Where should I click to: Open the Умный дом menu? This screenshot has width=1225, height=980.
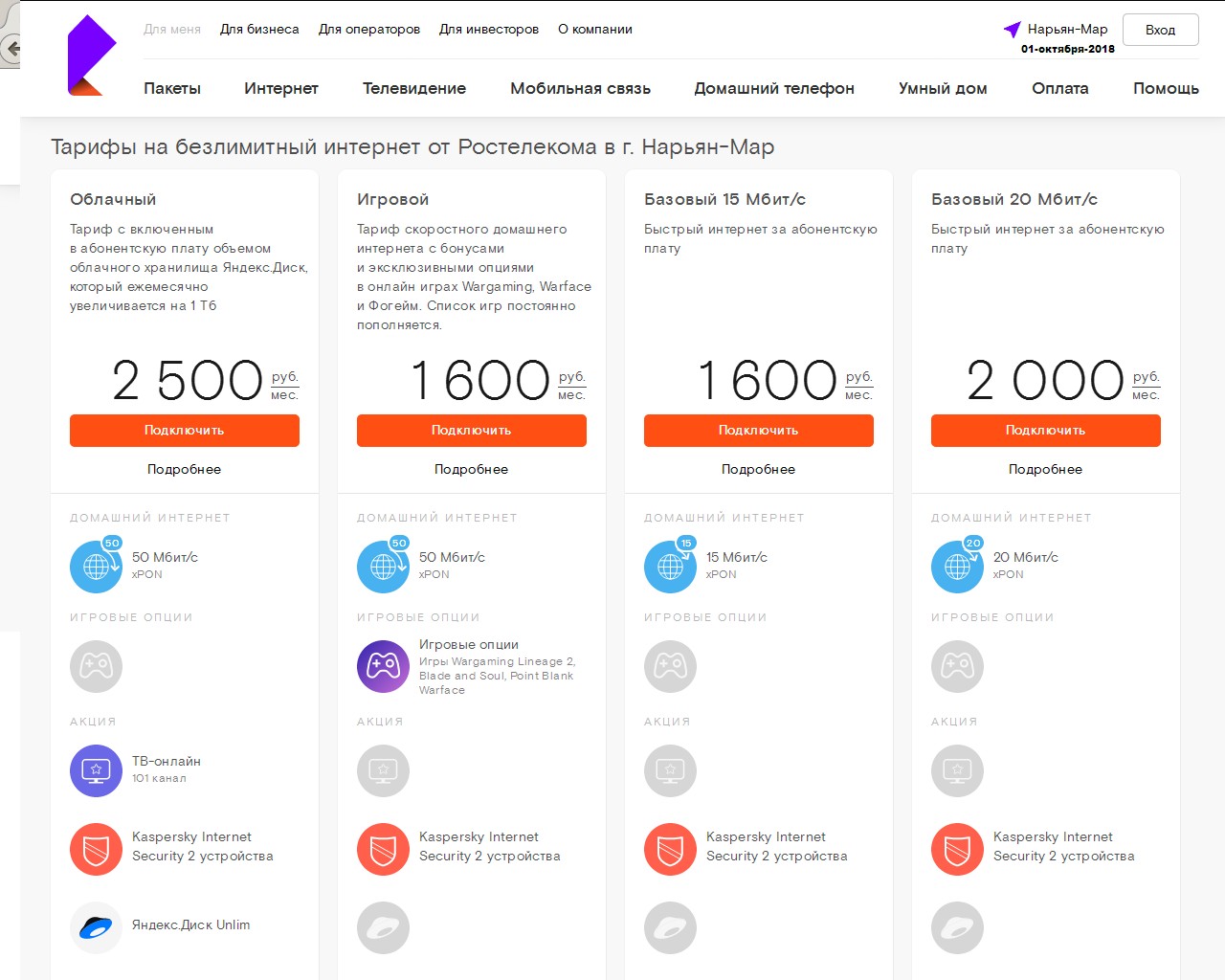[x=943, y=88]
